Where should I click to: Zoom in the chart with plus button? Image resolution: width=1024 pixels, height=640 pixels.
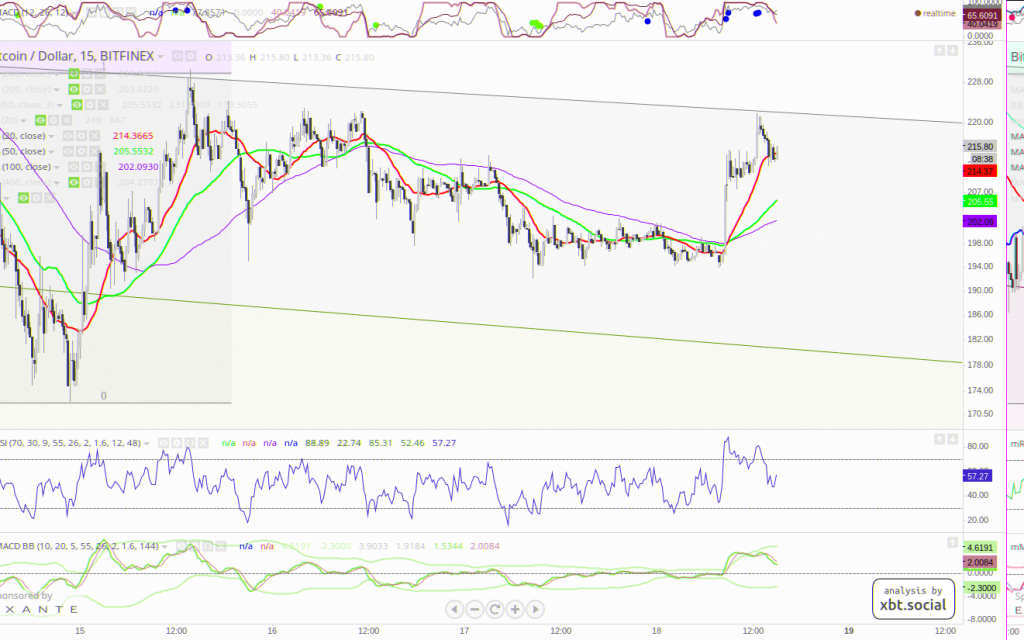[515, 608]
